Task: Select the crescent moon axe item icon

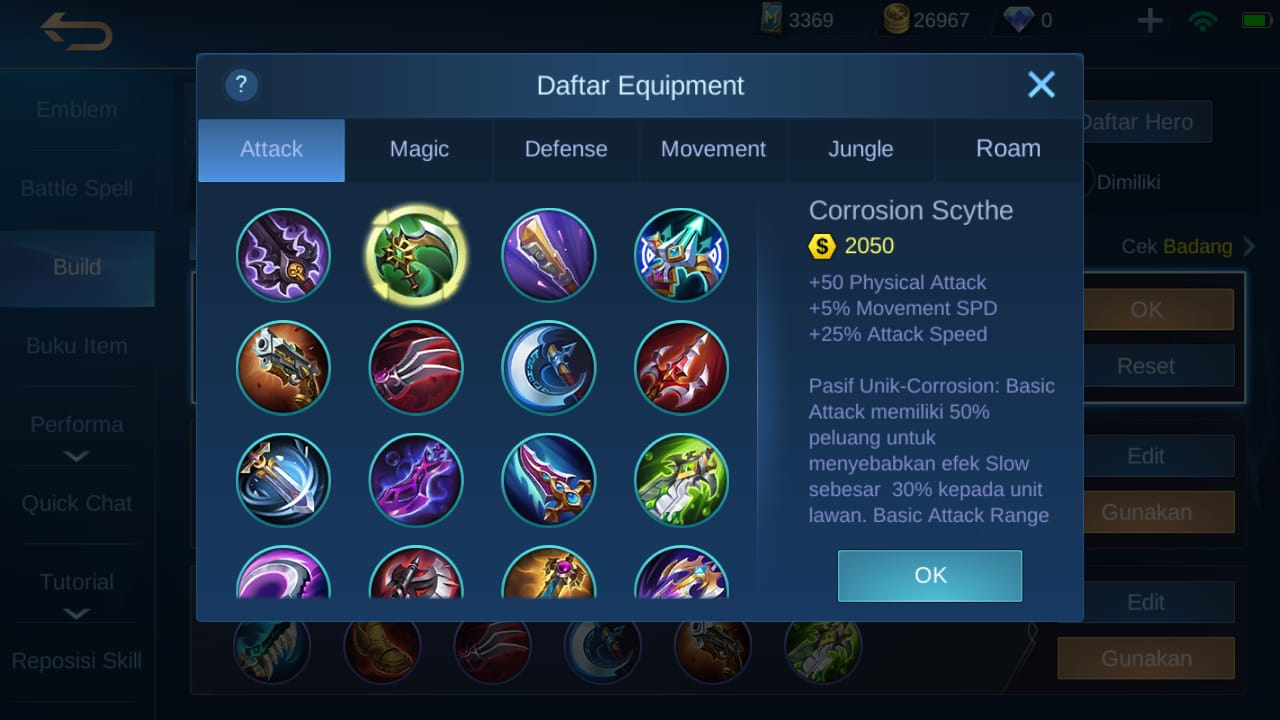Action: [548, 367]
